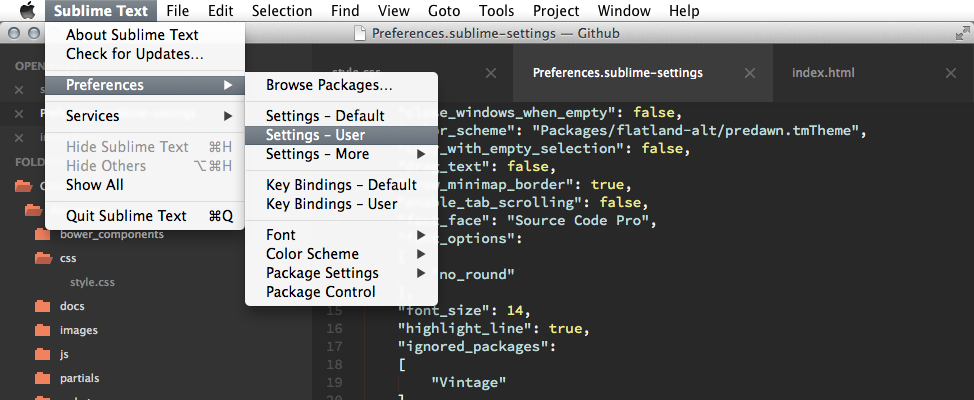Image resolution: width=974 pixels, height=400 pixels.
Task: Expand Settings - More submenu
Action: [x=342, y=154]
